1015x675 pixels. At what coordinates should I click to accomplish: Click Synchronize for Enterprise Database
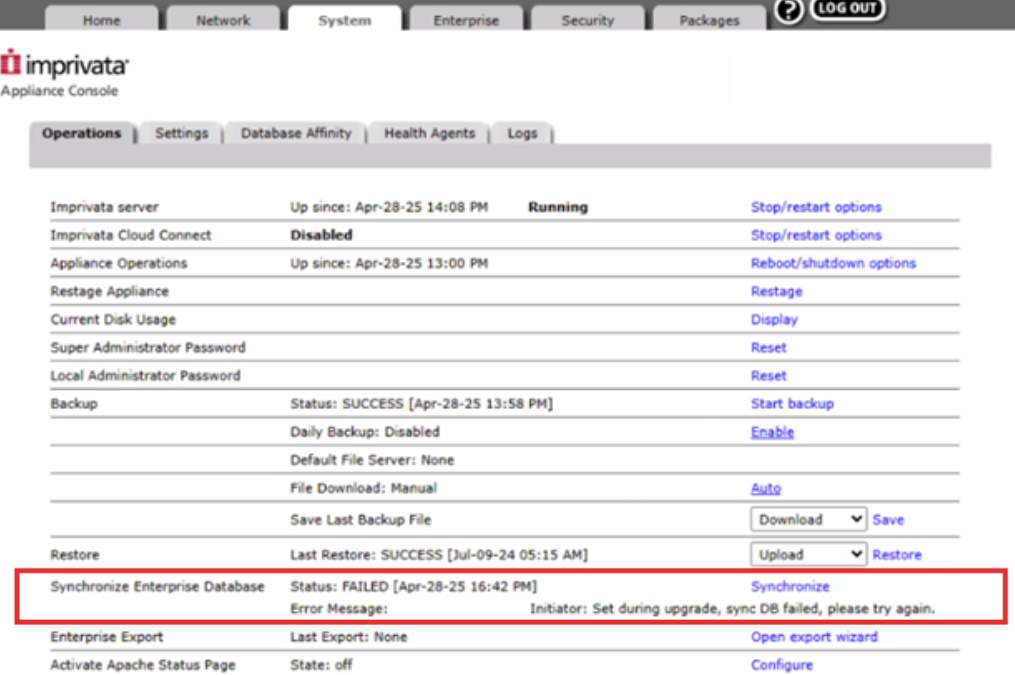(790, 587)
